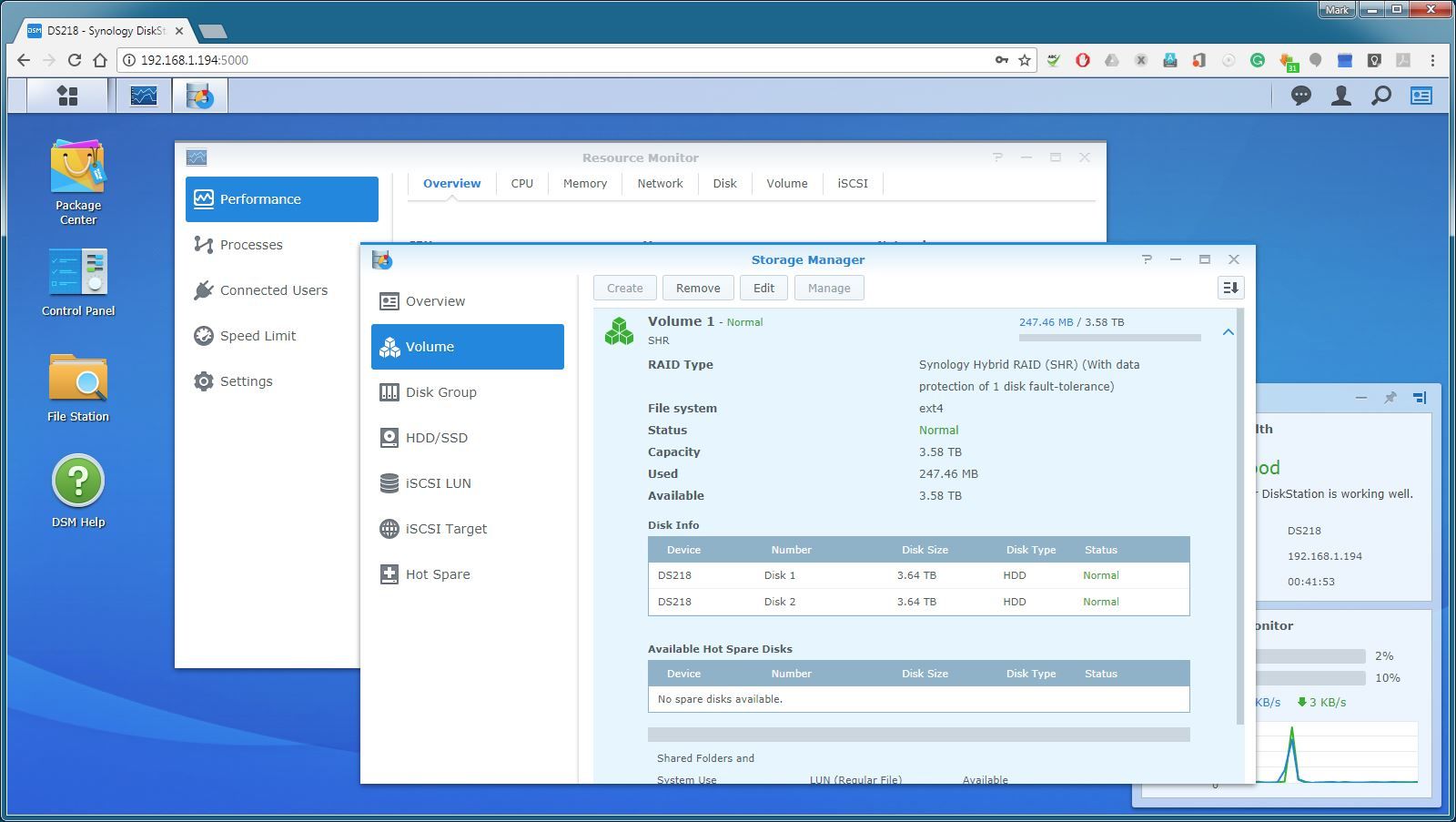1456x822 pixels.
Task: Select the DS218 Synology browser tab
Action: click(x=106, y=30)
